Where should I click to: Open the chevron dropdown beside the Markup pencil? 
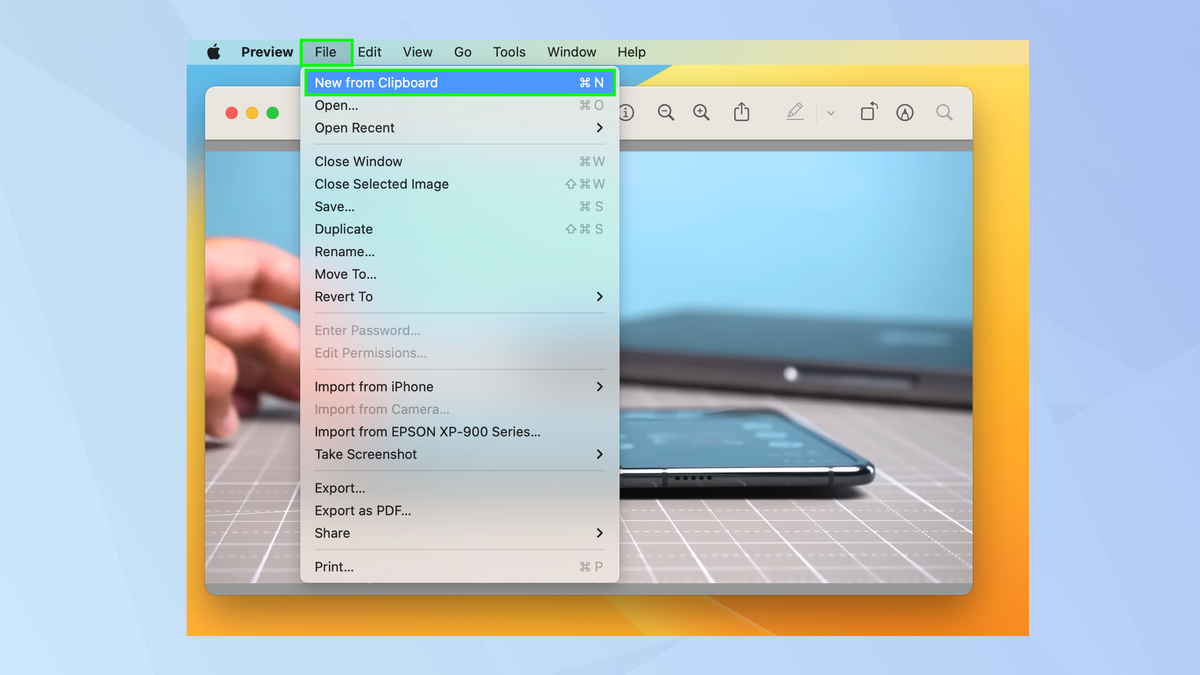point(831,112)
